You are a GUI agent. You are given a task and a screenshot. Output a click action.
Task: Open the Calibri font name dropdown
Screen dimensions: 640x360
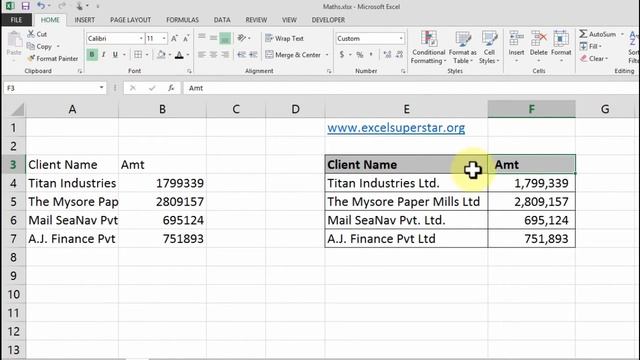pyautogui.click(x=141, y=38)
